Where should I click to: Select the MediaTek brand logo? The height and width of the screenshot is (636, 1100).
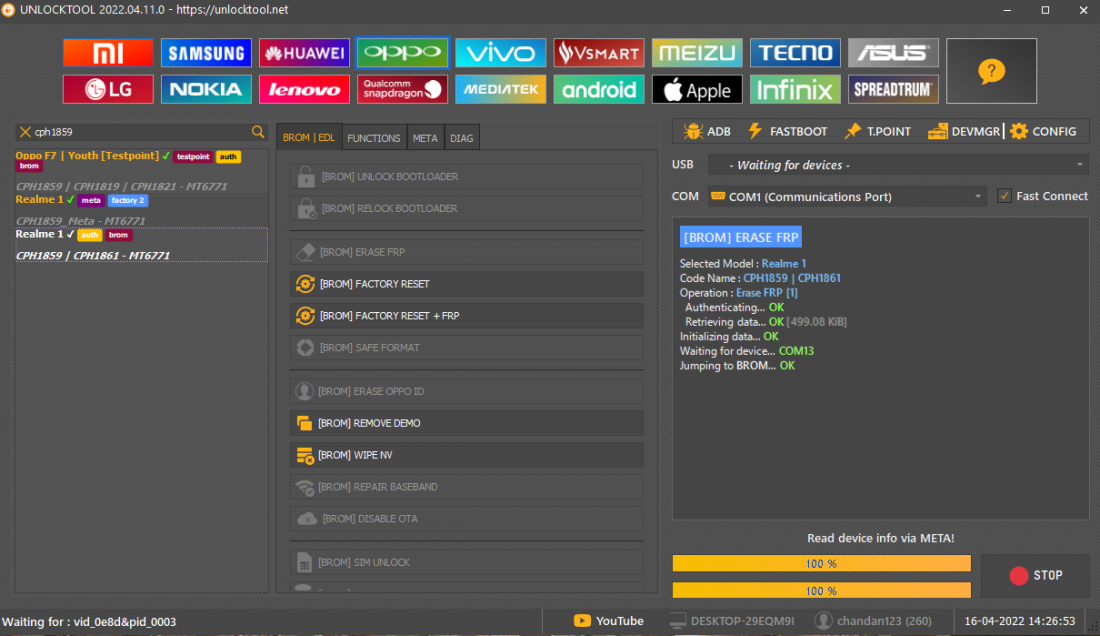501,90
